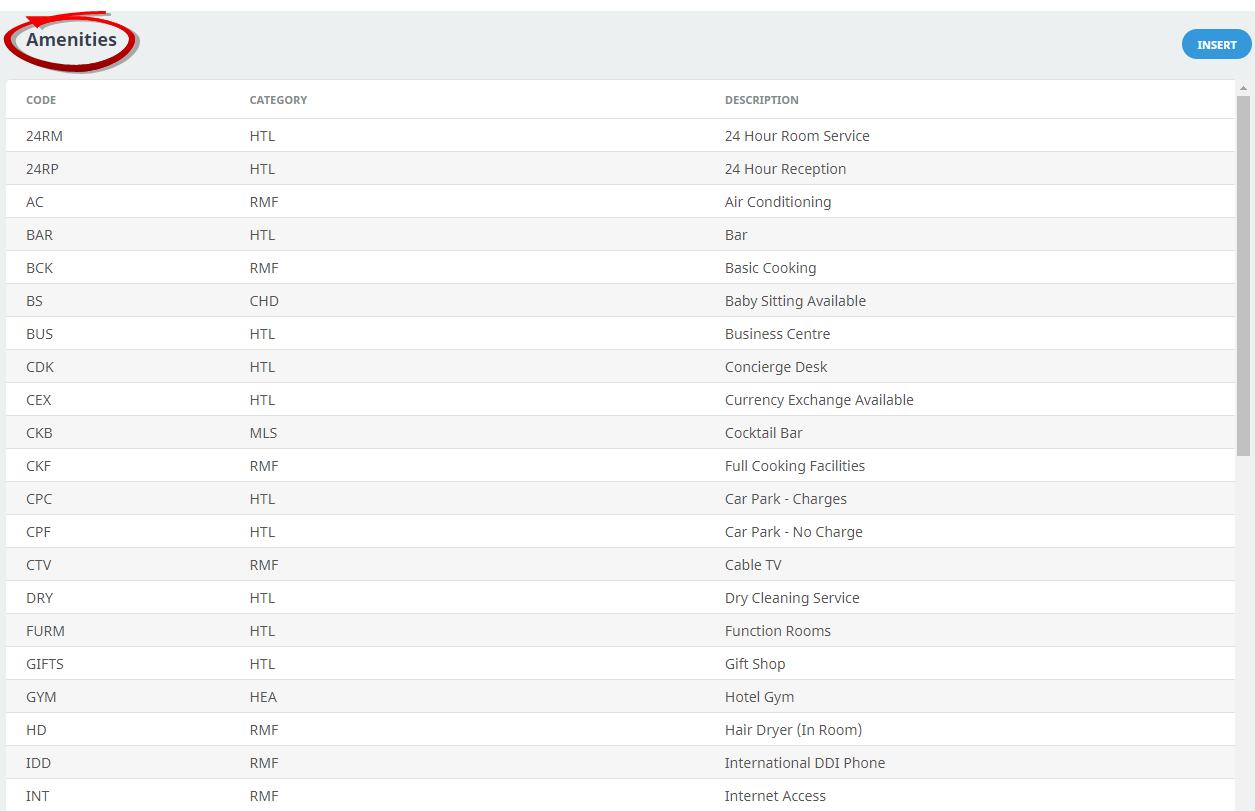Click the INSERT button

point(1216,45)
